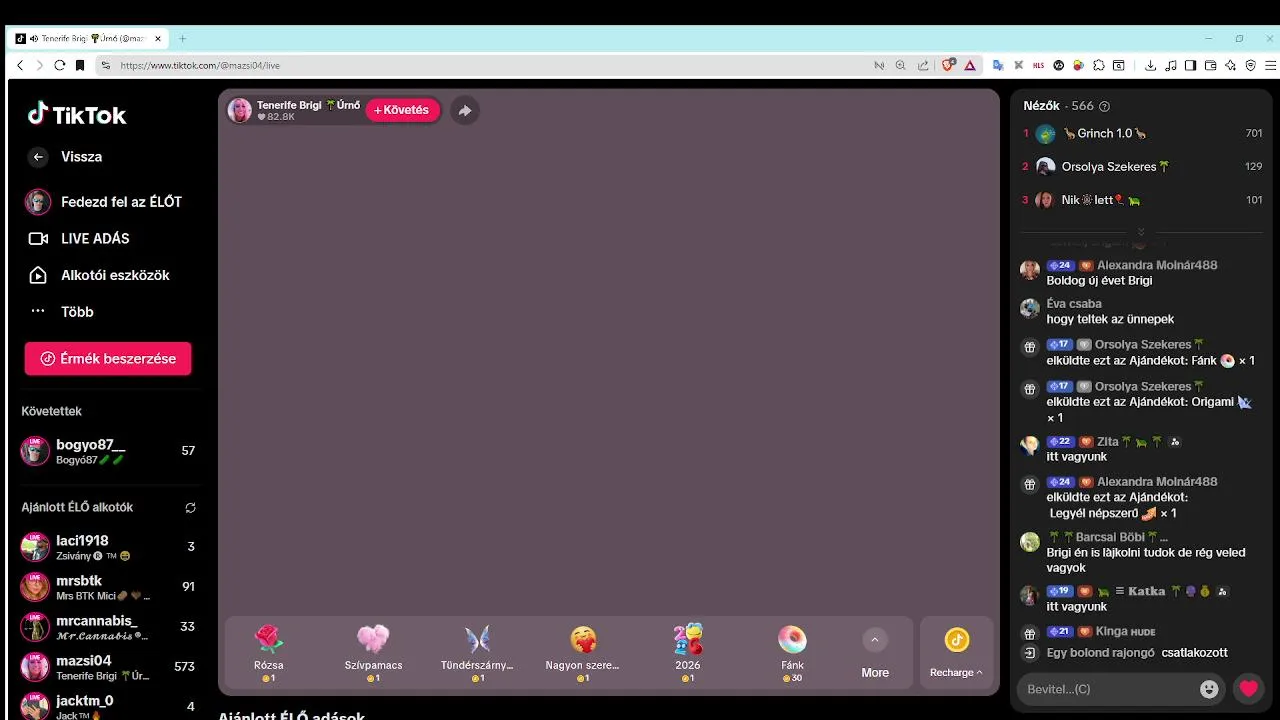Click the Érmék beszerzése button
The width and height of the screenshot is (1280, 720).
tap(108, 359)
